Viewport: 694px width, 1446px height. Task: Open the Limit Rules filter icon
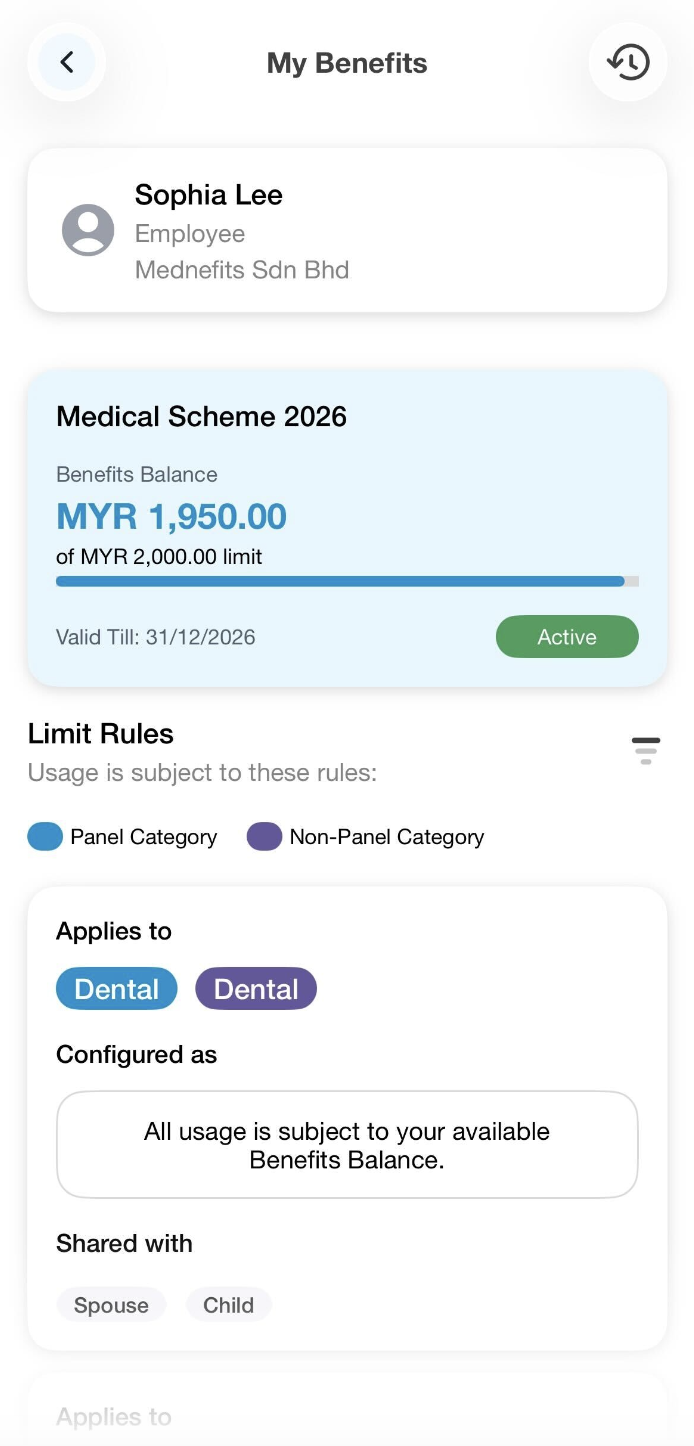(646, 750)
